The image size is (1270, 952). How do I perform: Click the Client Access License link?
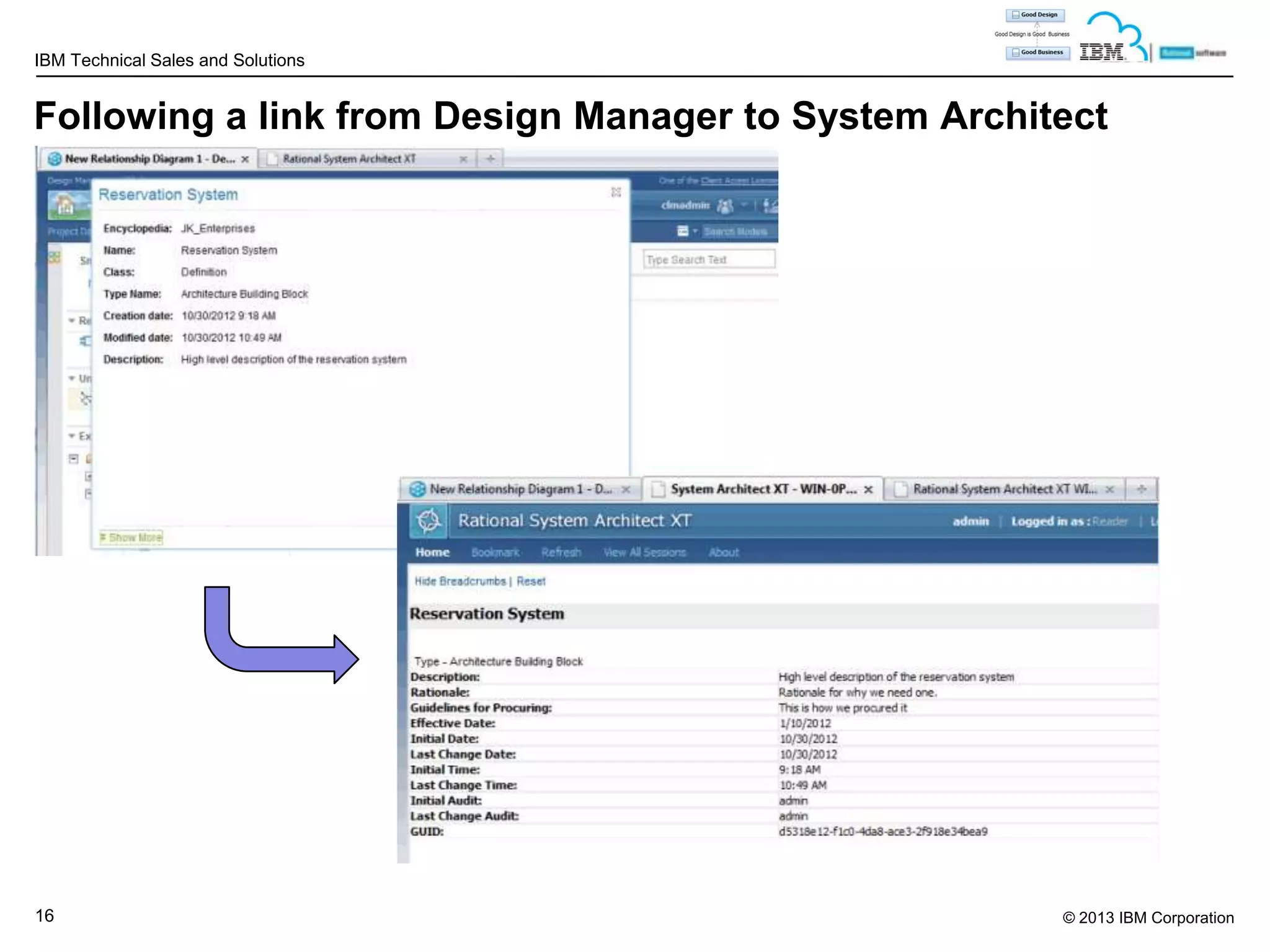point(739,181)
